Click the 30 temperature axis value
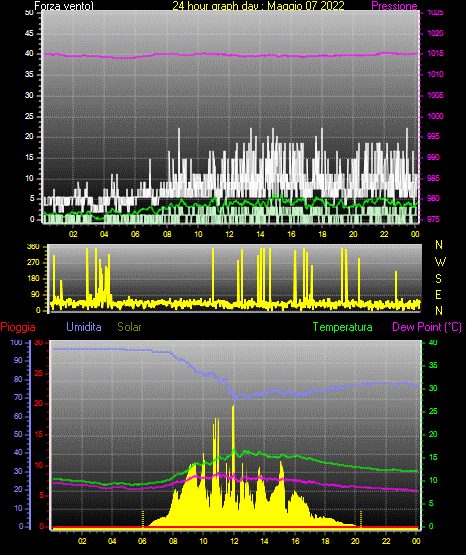Image resolution: width=466 pixels, height=555 pixels. (x=433, y=388)
